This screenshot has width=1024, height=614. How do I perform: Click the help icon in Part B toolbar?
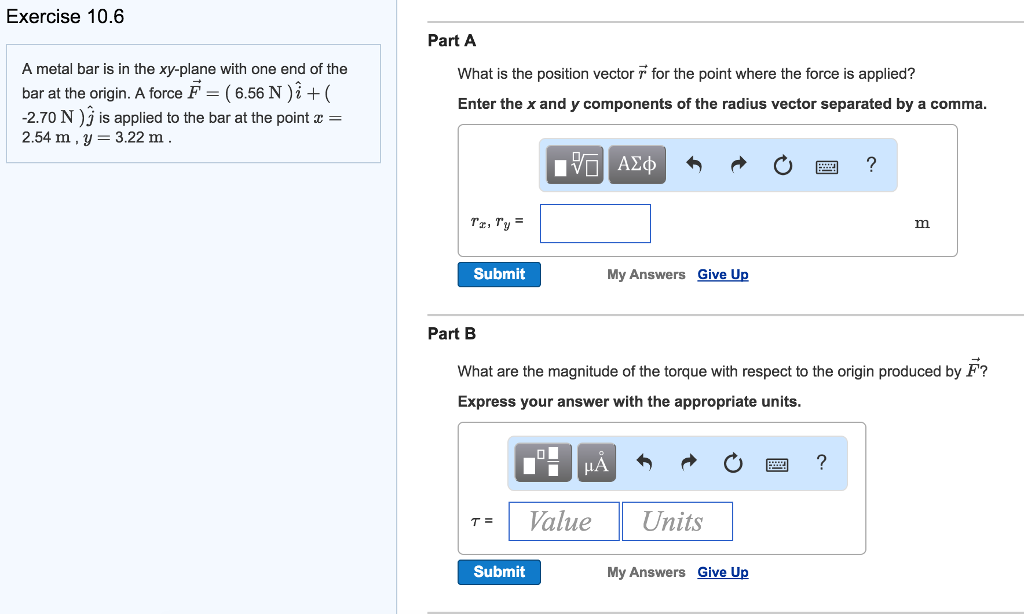[821, 462]
